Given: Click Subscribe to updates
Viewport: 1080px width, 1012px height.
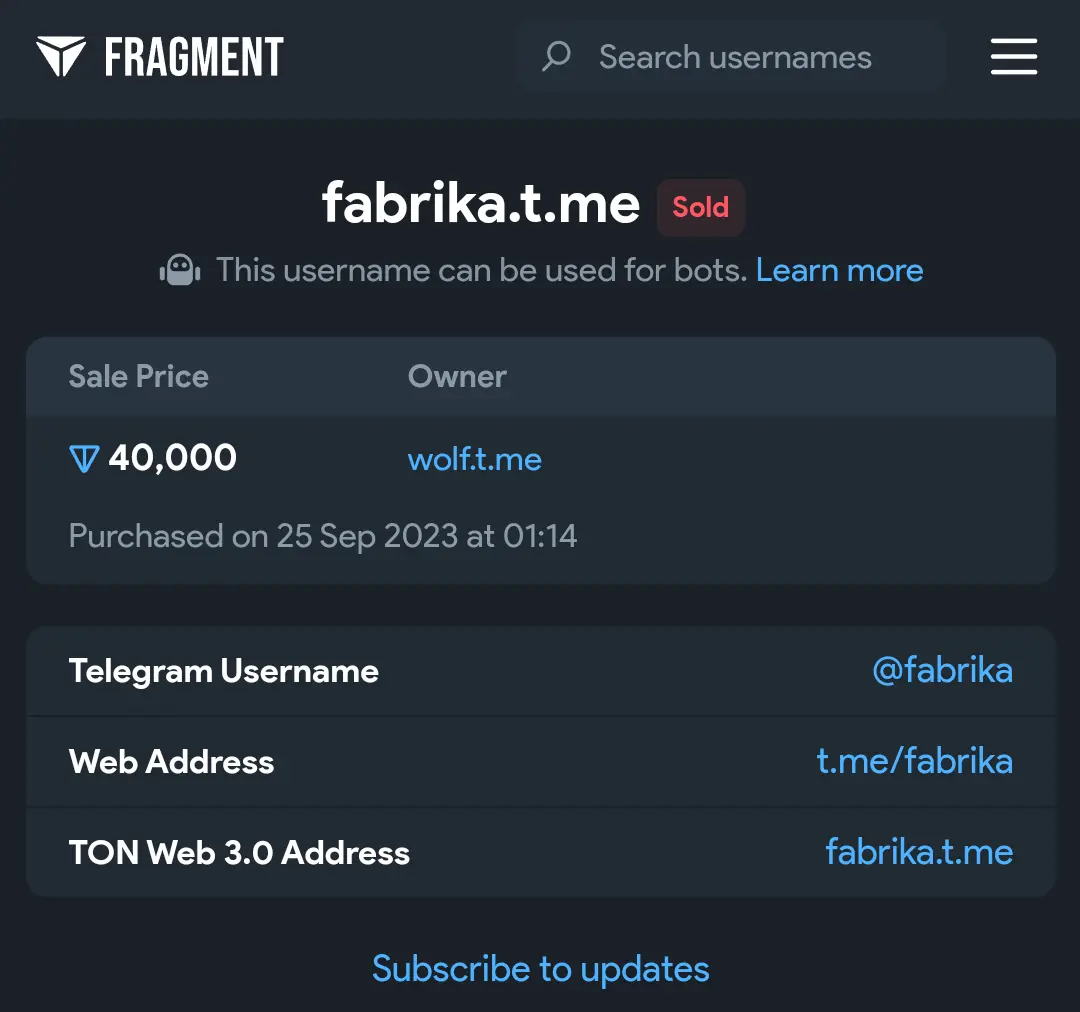Looking at the screenshot, I should click(540, 968).
